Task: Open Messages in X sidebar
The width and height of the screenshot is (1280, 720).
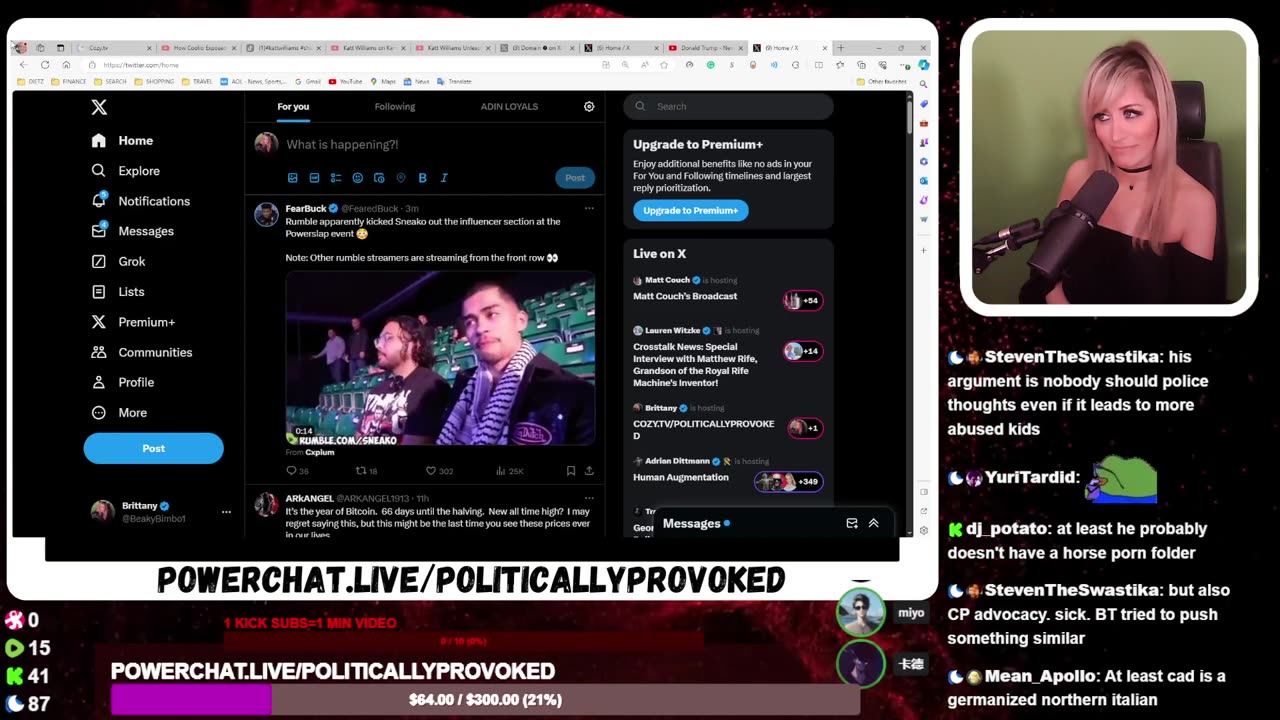Action: coord(132,231)
